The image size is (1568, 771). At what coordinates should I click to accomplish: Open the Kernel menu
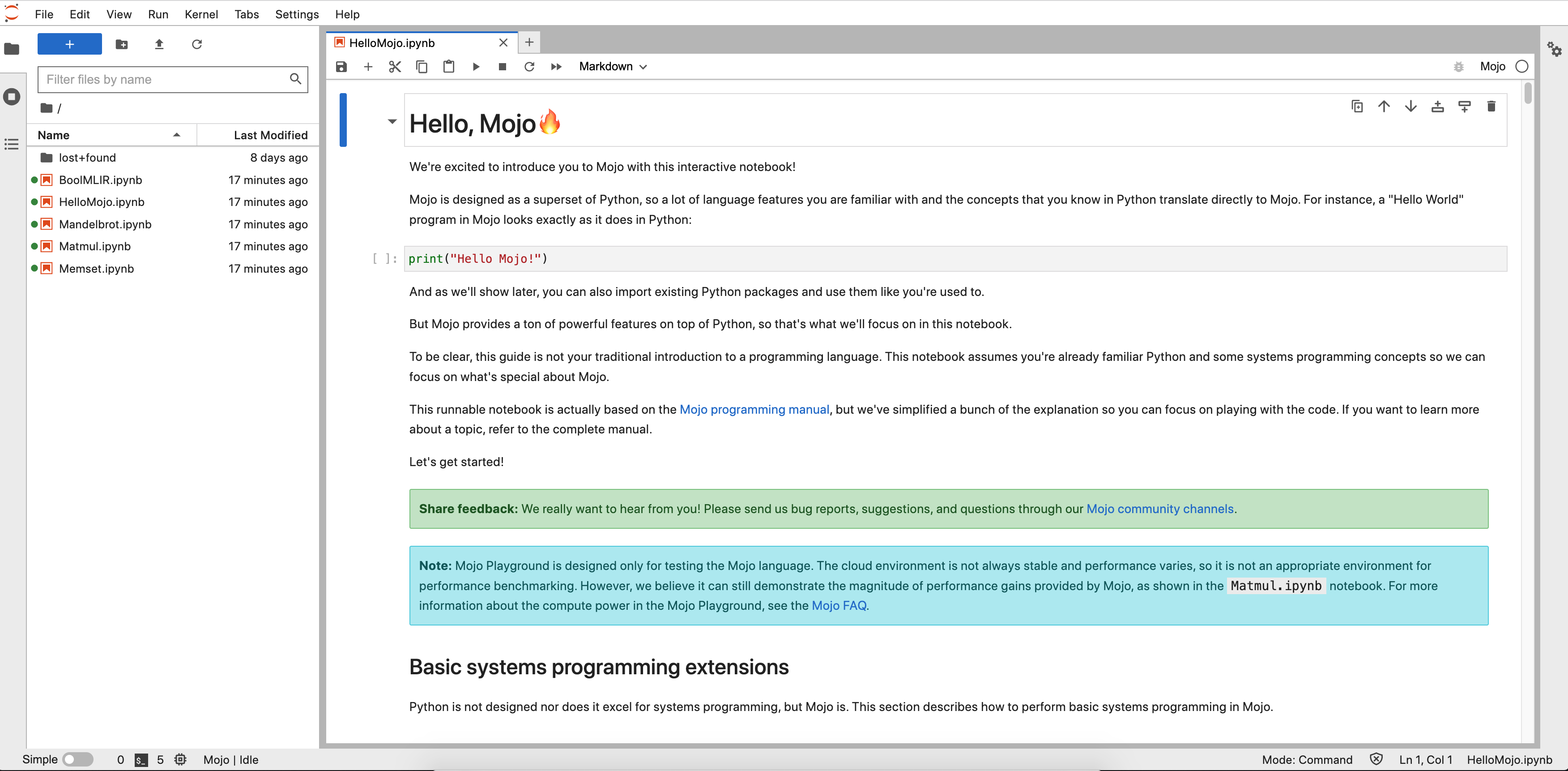(201, 14)
